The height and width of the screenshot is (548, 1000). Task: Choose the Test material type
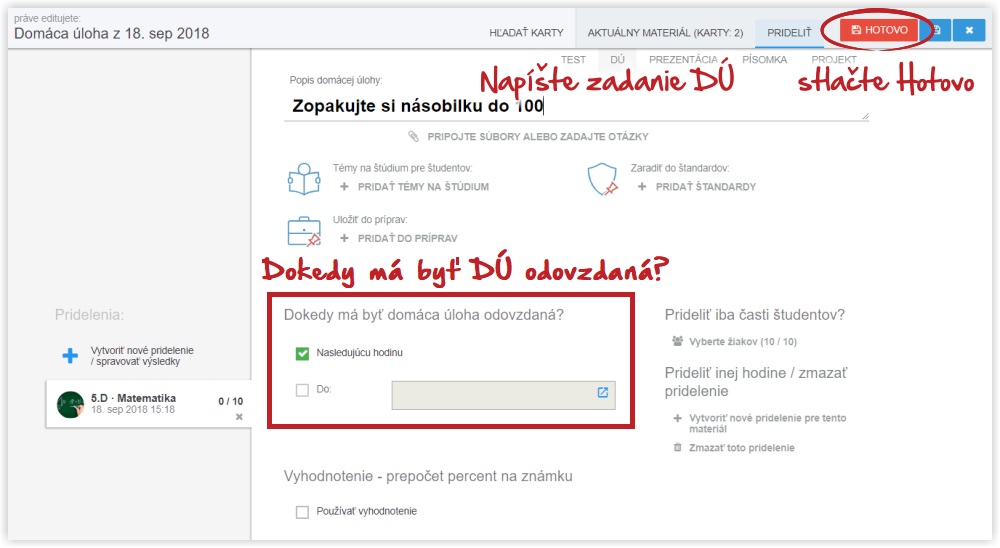pyautogui.click(x=573, y=59)
